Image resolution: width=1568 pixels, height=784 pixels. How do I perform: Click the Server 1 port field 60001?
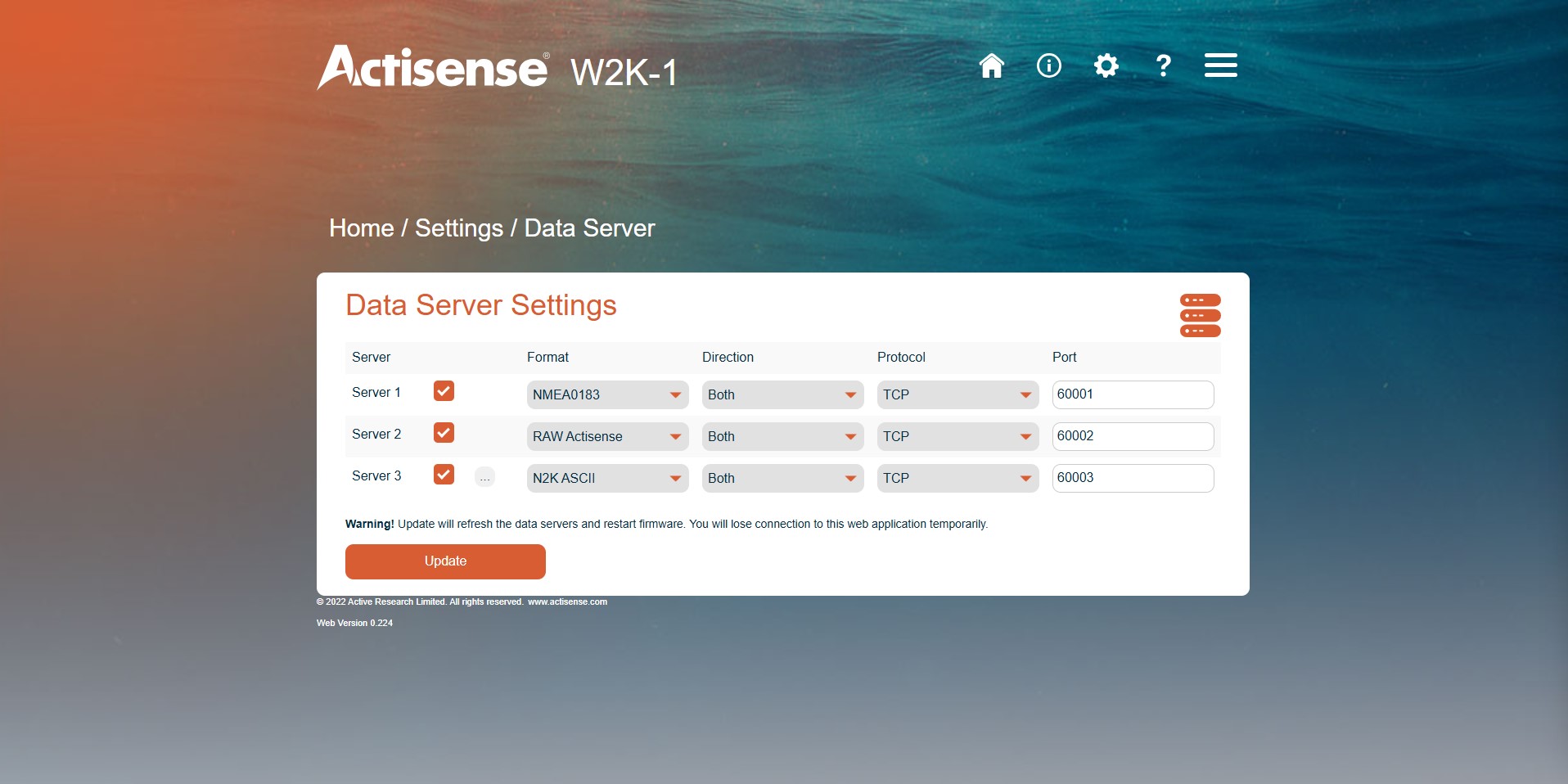[x=1132, y=394]
